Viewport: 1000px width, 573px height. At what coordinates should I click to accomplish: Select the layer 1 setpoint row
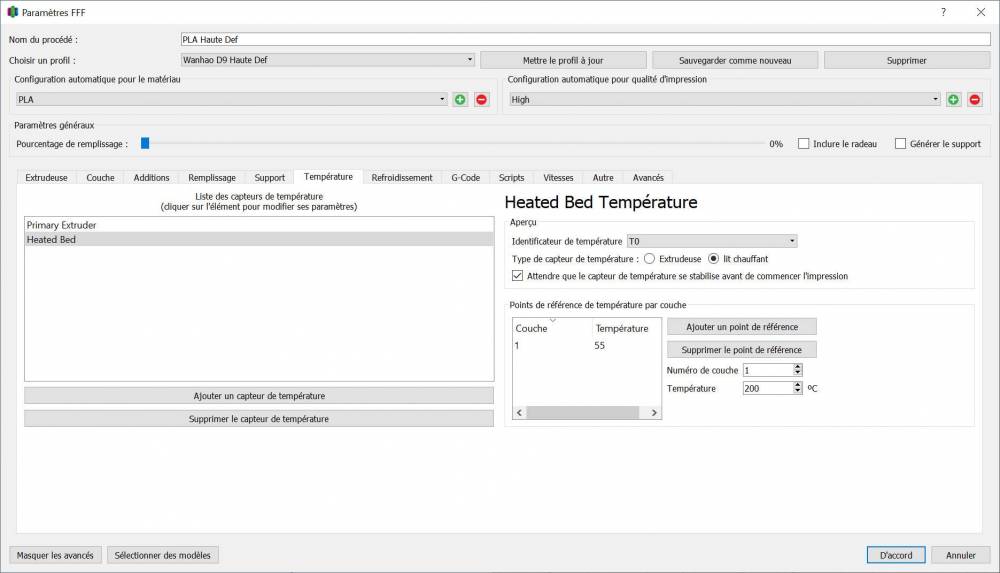click(587, 345)
